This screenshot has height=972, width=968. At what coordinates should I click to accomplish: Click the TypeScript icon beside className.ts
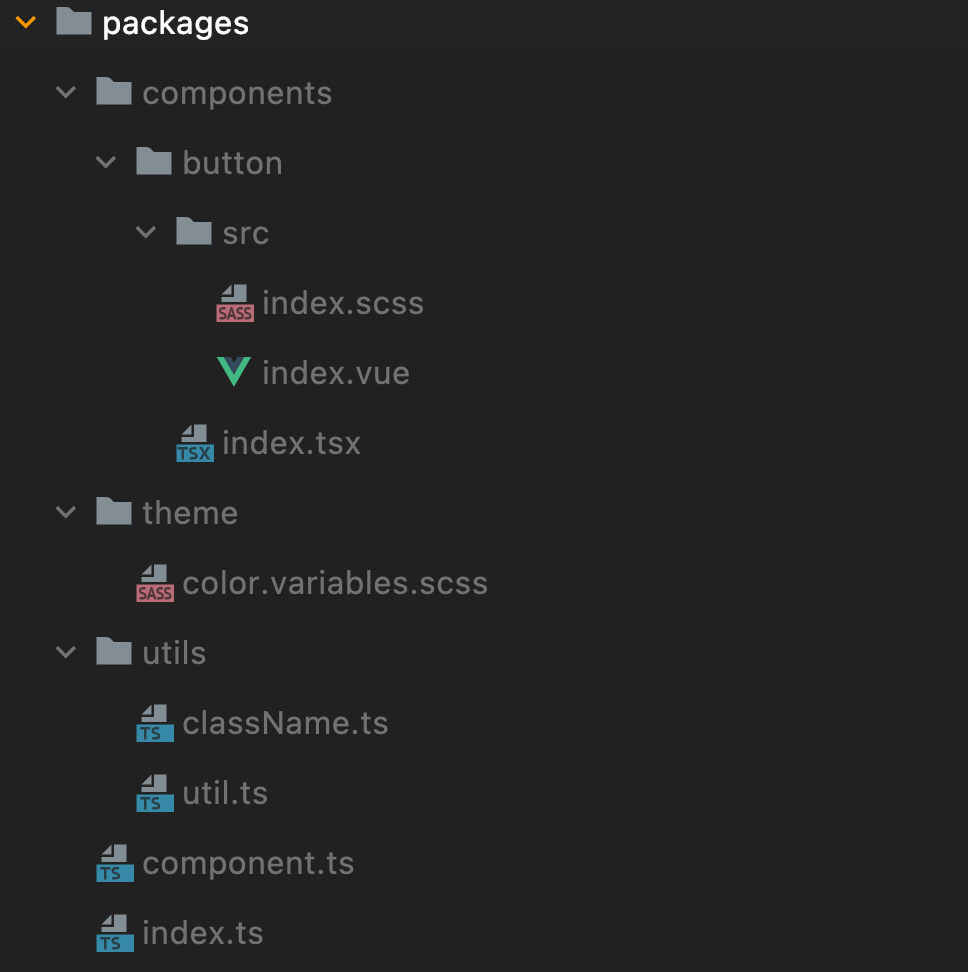(x=155, y=723)
